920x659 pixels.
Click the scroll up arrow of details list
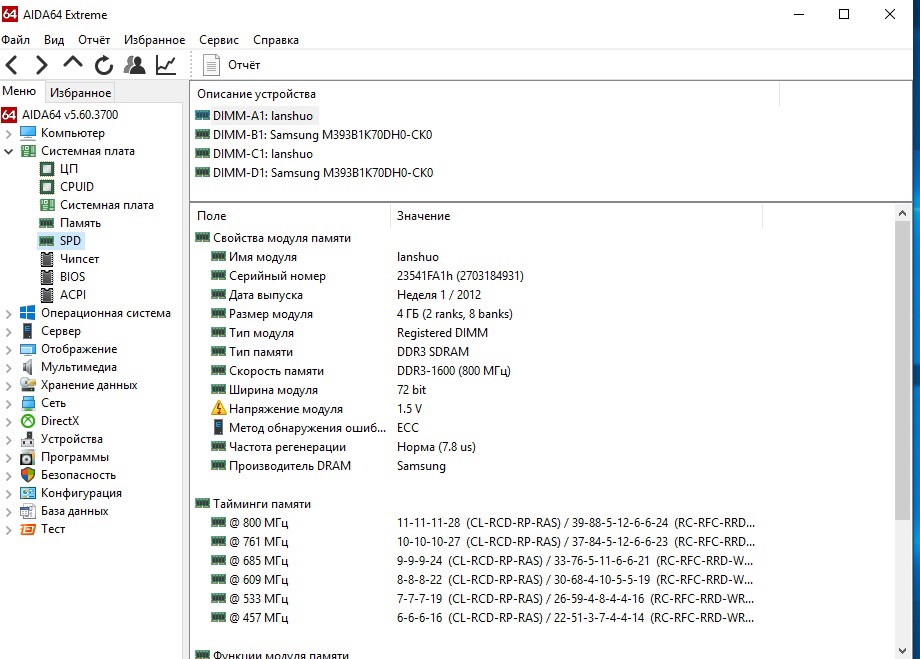(x=902, y=214)
